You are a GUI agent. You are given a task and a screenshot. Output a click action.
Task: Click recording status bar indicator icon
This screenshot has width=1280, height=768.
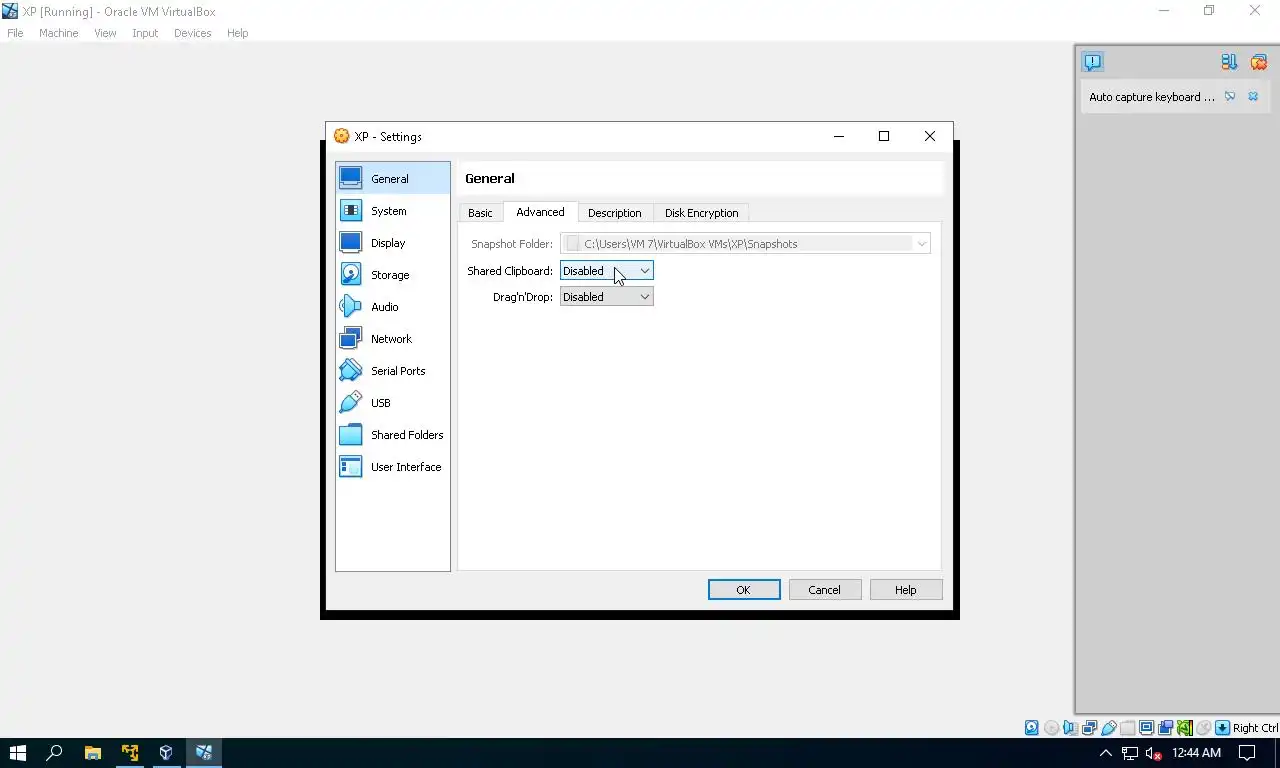tap(1165, 728)
